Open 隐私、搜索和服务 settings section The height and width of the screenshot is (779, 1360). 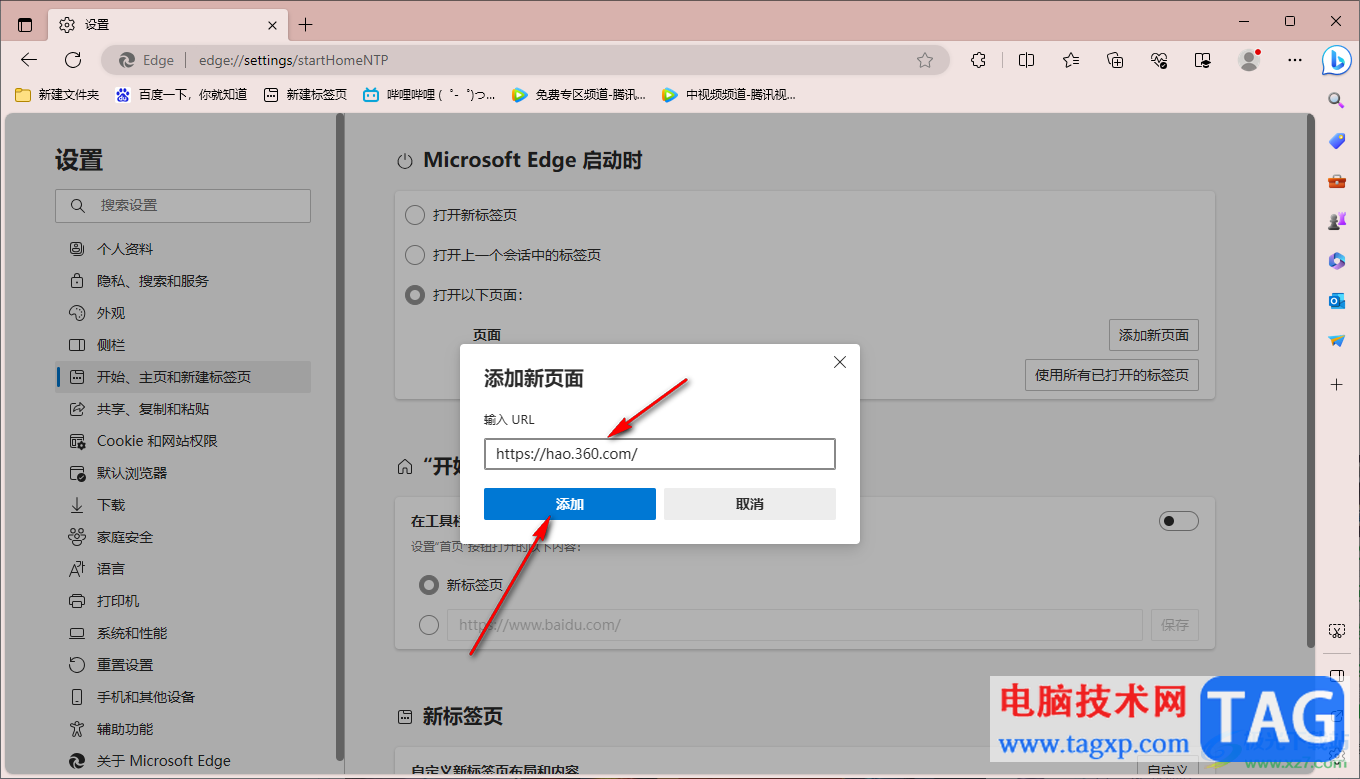[x=183, y=281]
